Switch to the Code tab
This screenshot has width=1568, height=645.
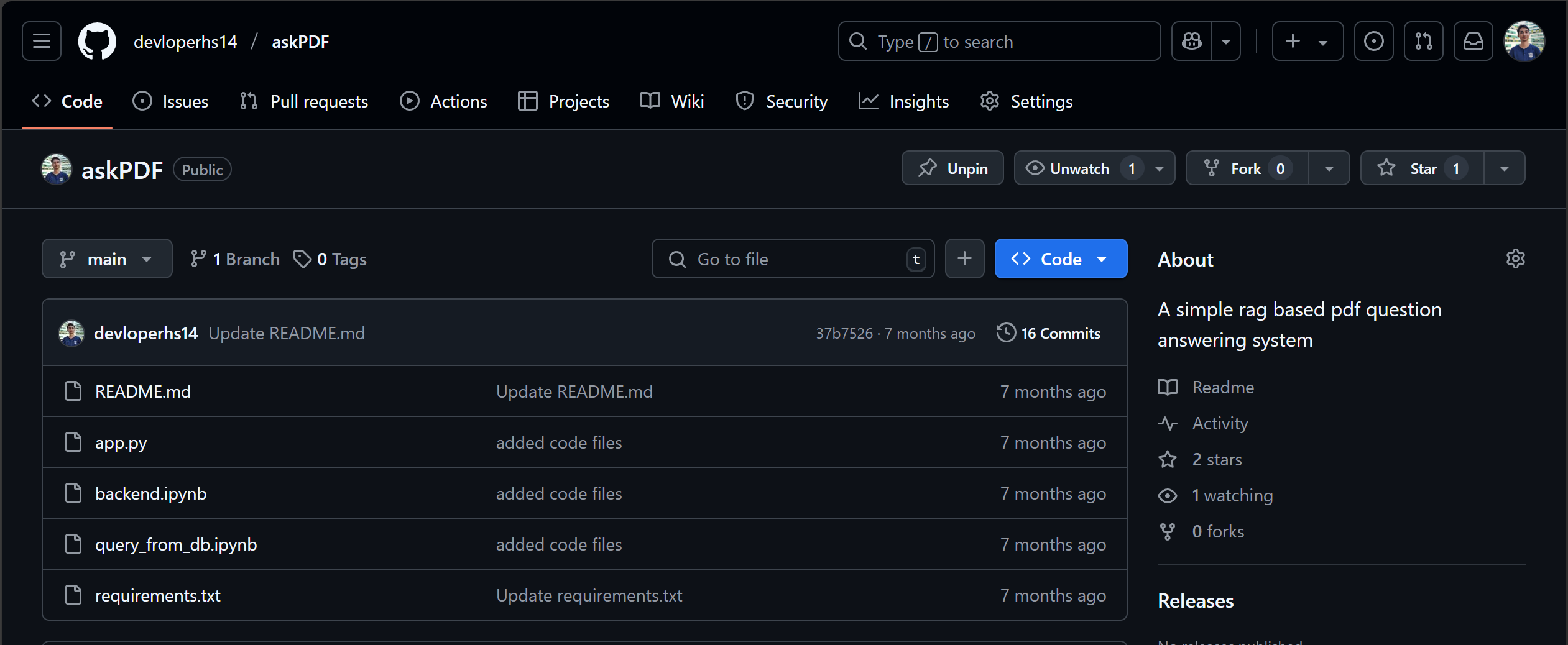(67, 101)
